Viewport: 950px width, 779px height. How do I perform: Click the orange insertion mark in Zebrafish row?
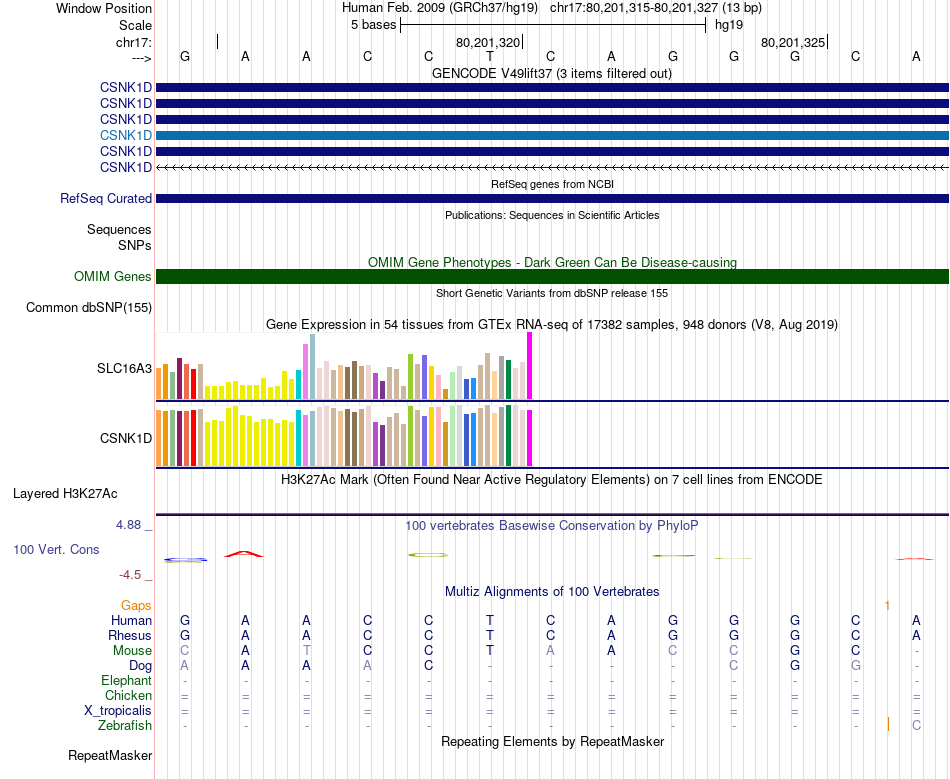888,724
